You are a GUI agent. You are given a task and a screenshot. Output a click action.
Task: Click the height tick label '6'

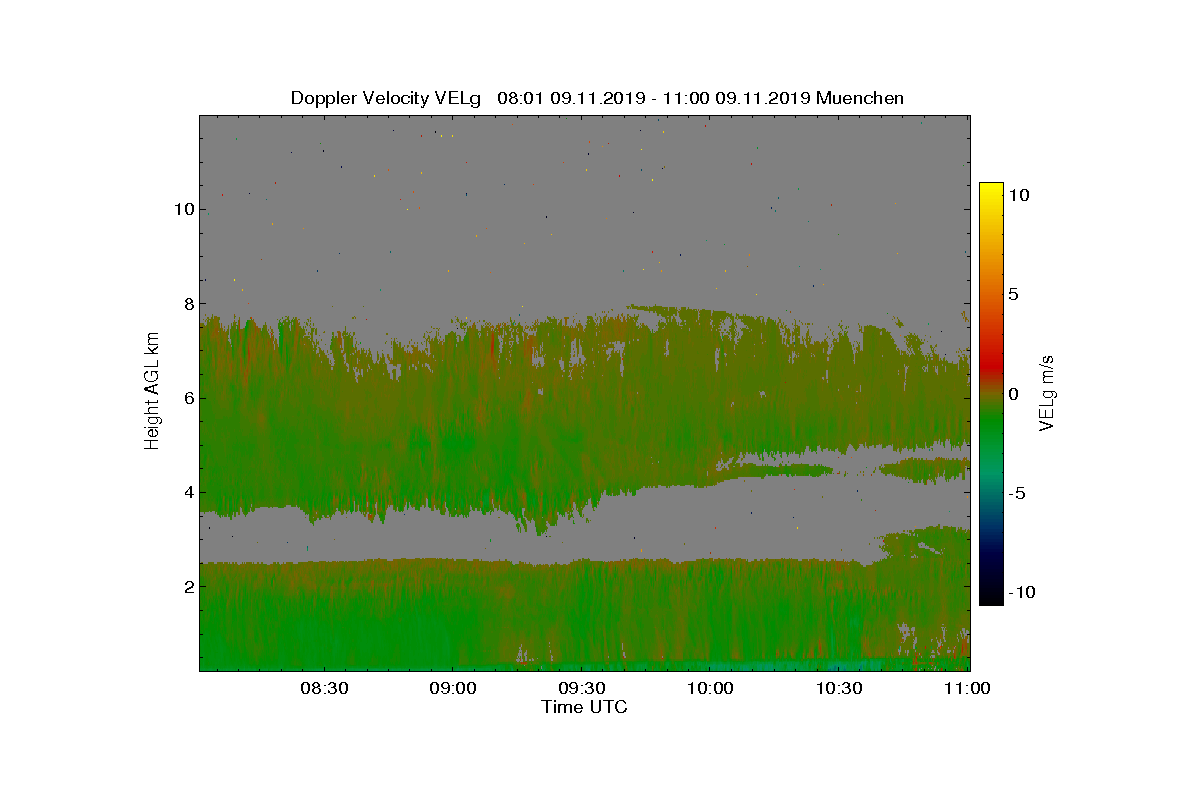(187, 398)
